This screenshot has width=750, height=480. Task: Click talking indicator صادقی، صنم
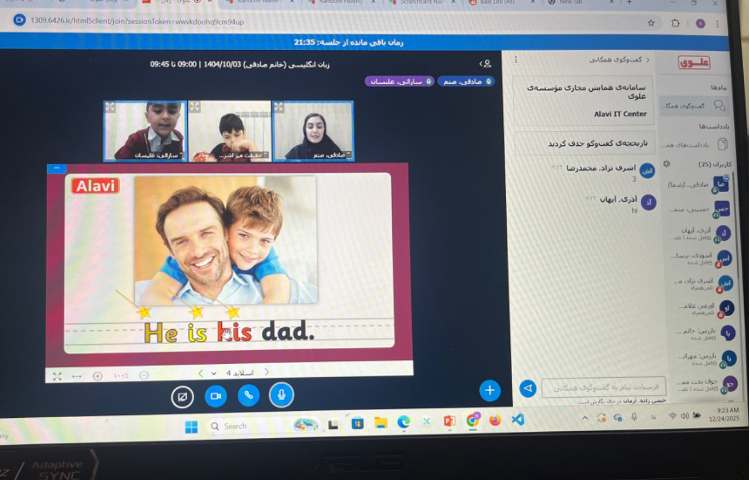465,81
